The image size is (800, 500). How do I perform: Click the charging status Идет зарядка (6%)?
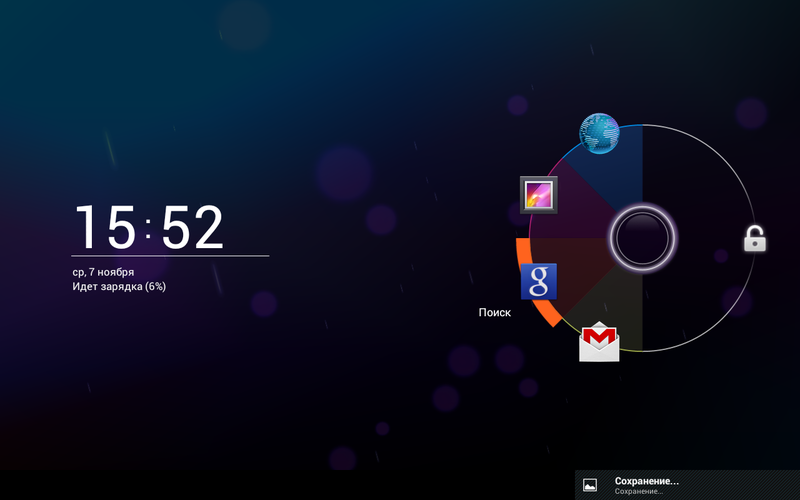coord(119,287)
